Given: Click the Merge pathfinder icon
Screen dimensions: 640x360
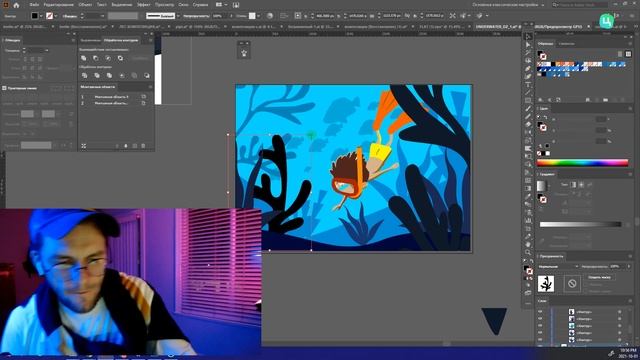Looking at the screenshot, I should (x=109, y=76).
